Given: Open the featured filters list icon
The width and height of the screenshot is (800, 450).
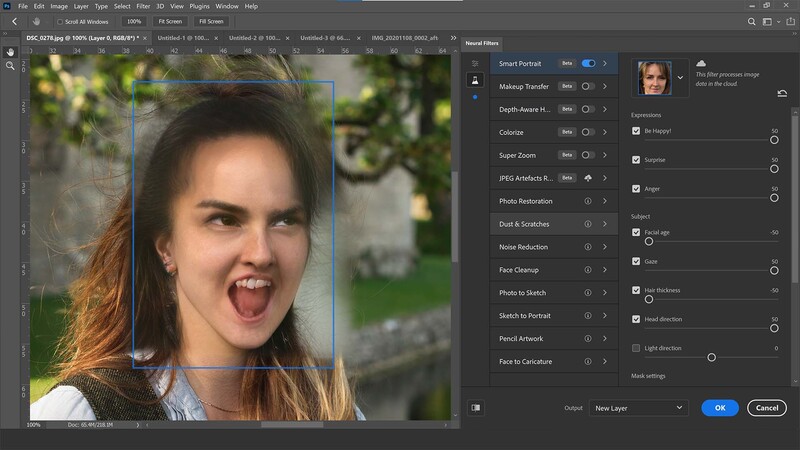Looking at the screenshot, I should [x=475, y=64].
